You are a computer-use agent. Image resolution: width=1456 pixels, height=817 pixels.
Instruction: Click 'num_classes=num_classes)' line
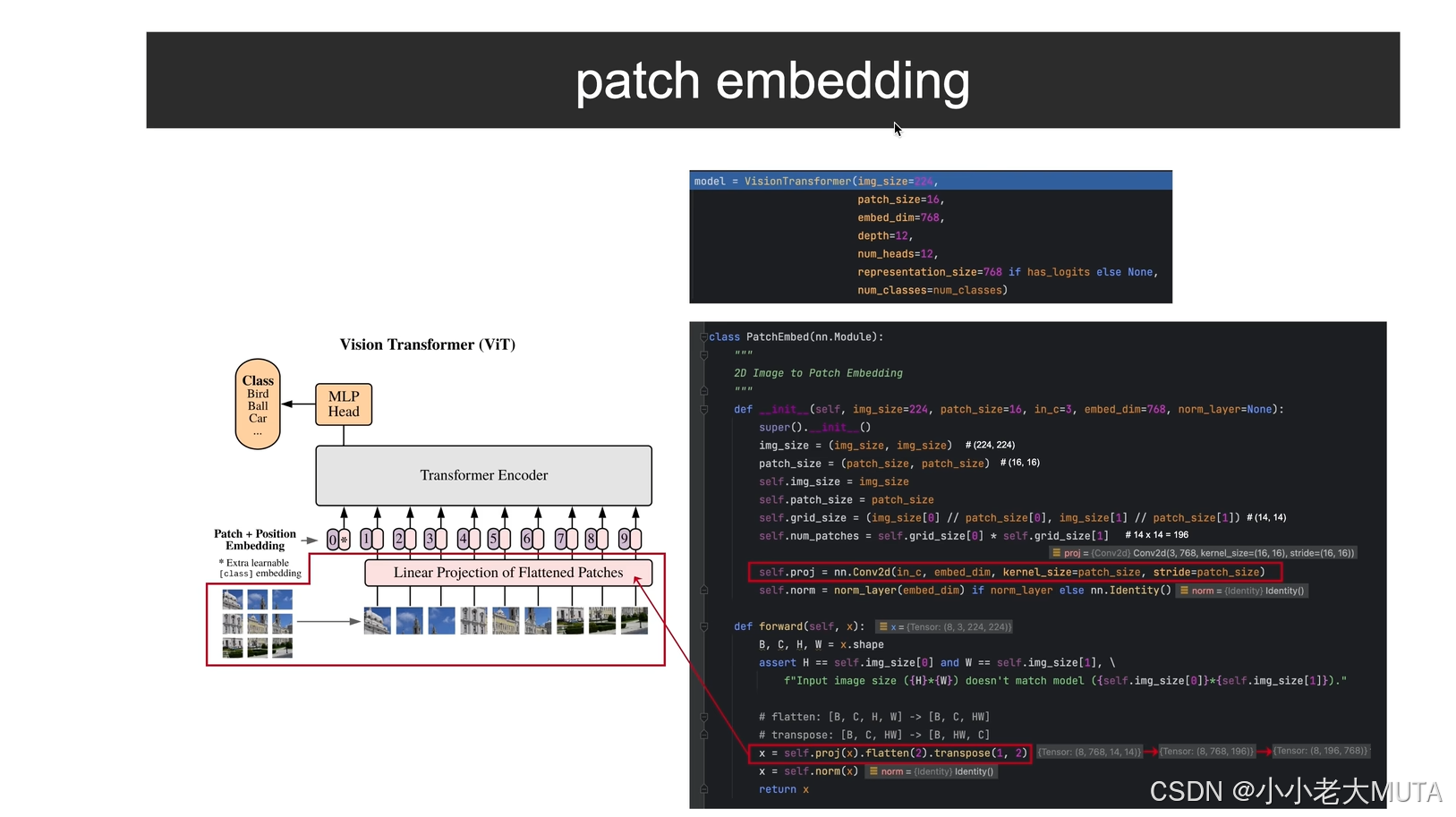tap(932, 290)
